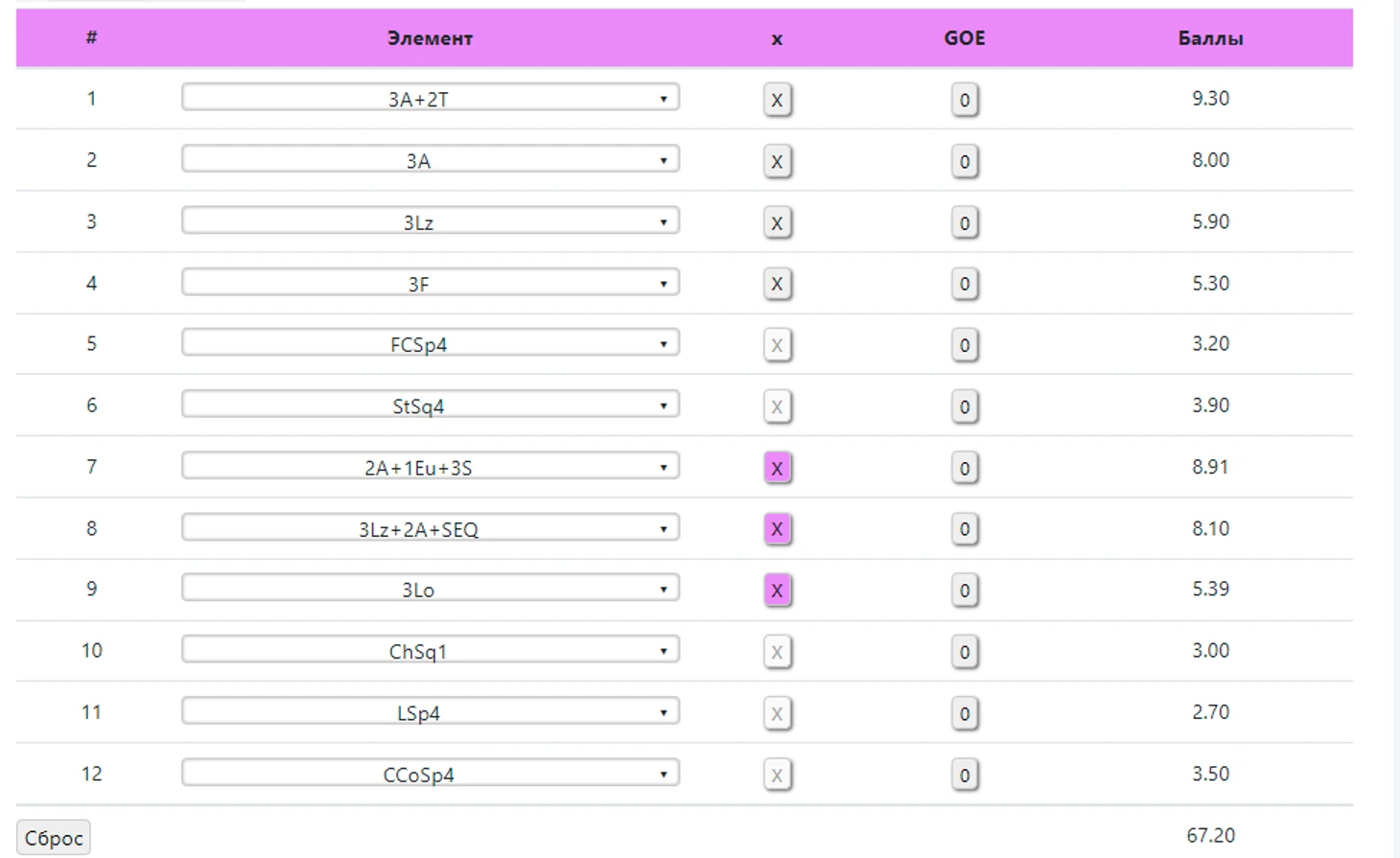Click the Элемент column header
The height and width of the screenshot is (858, 1400).
coord(430,38)
